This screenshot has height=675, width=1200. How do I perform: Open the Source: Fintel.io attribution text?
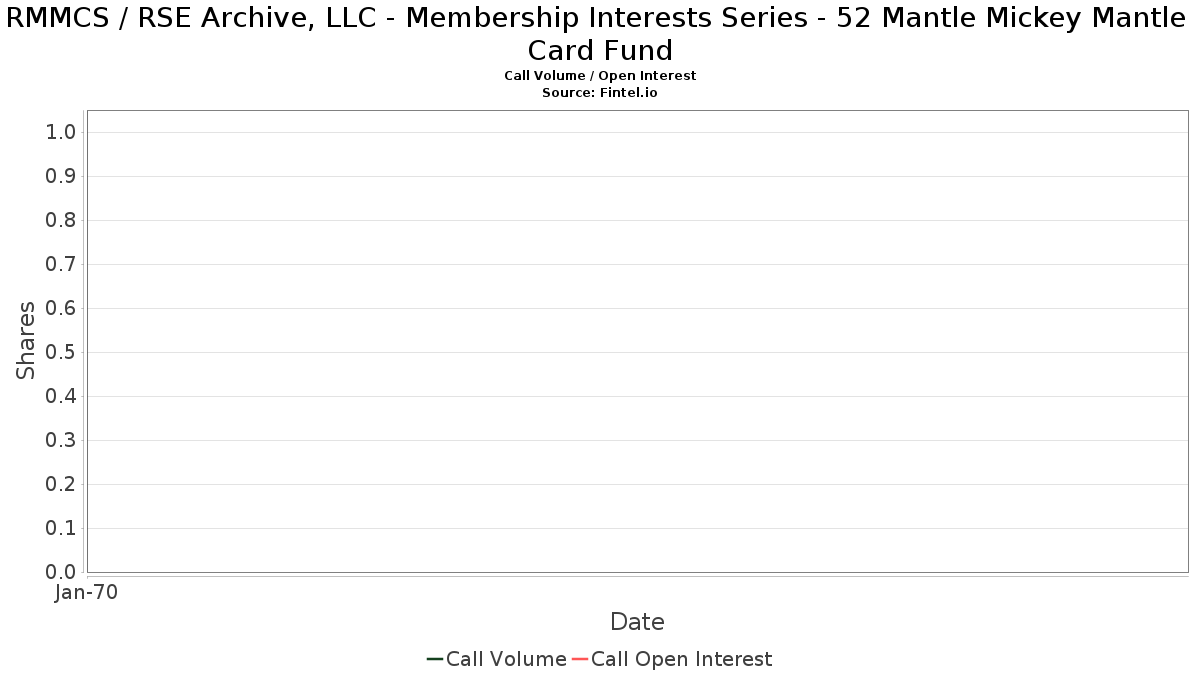pyautogui.click(x=600, y=92)
